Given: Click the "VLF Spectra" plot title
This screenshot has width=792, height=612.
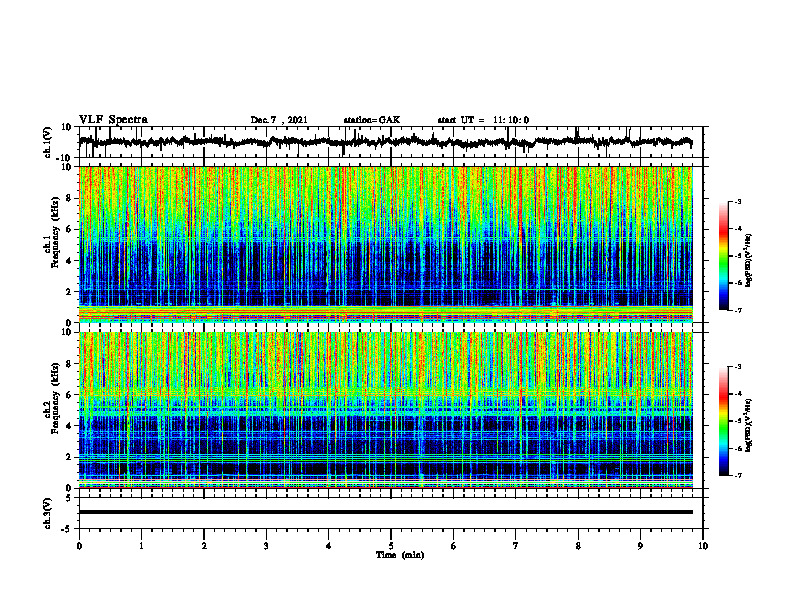Looking at the screenshot, I should pyautogui.click(x=113, y=120).
